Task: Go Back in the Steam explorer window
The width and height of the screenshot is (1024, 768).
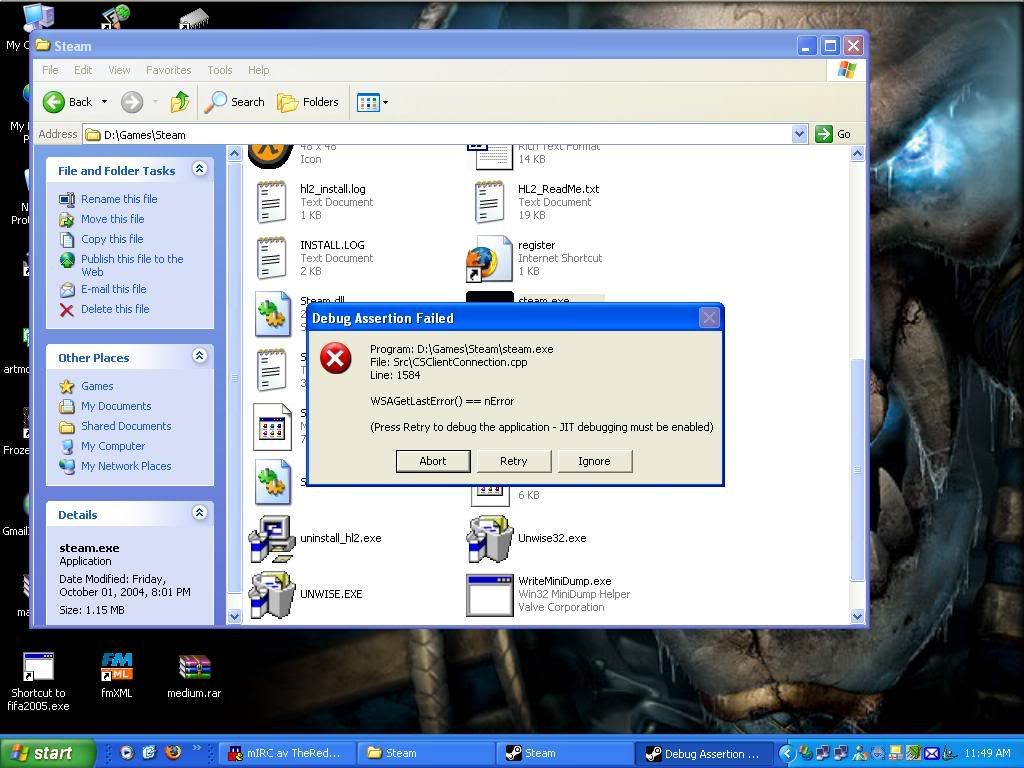Action: point(68,102)
